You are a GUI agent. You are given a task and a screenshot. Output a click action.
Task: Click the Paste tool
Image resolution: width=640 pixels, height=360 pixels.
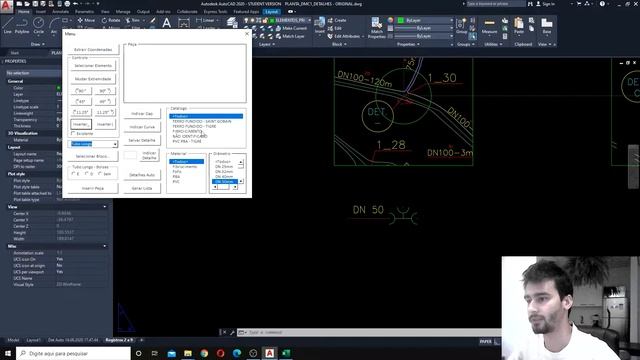[519, 25]
